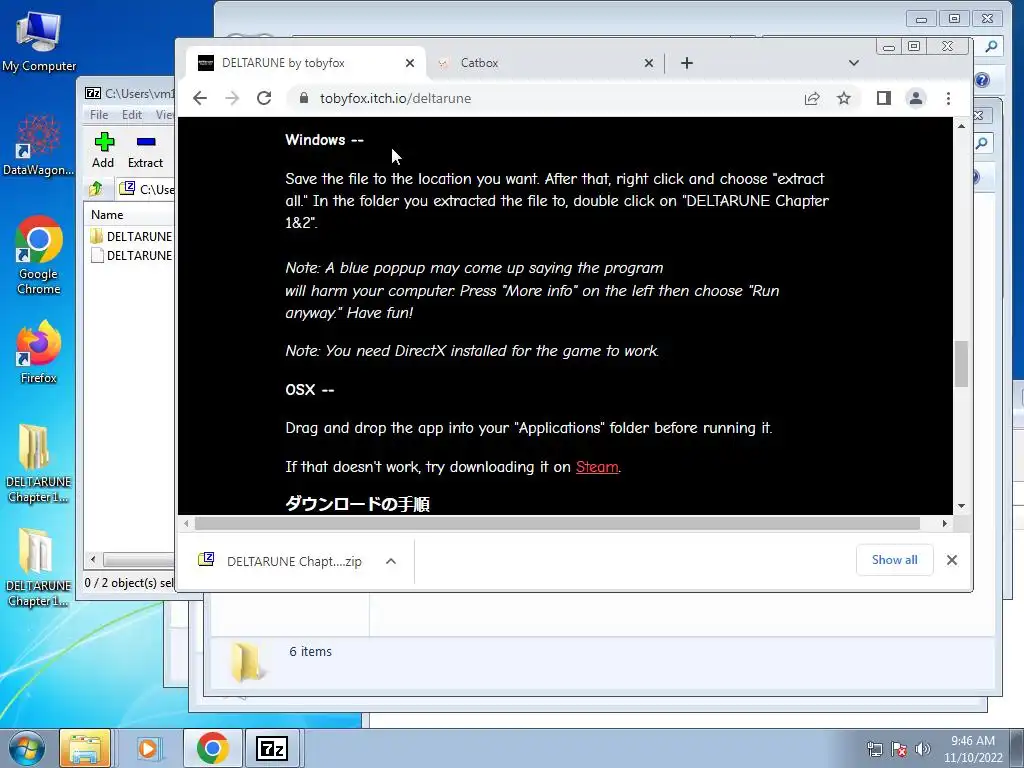Image resolution: width=1024 pixels, height=768 pixels.
Task: Click the network tray icon
Action: pos(874,748)
